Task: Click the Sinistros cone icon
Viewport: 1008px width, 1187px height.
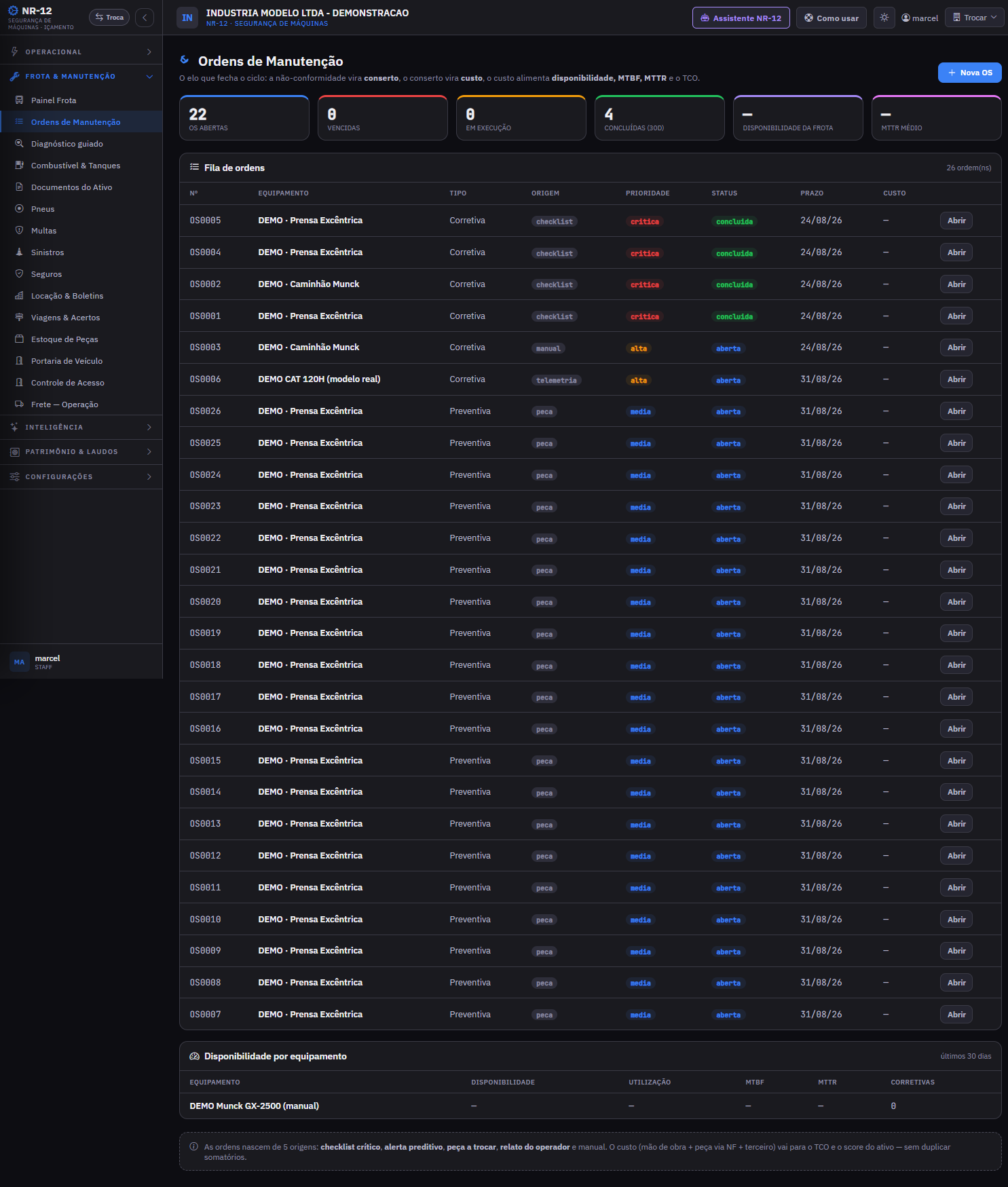Action: pos(19,252)
